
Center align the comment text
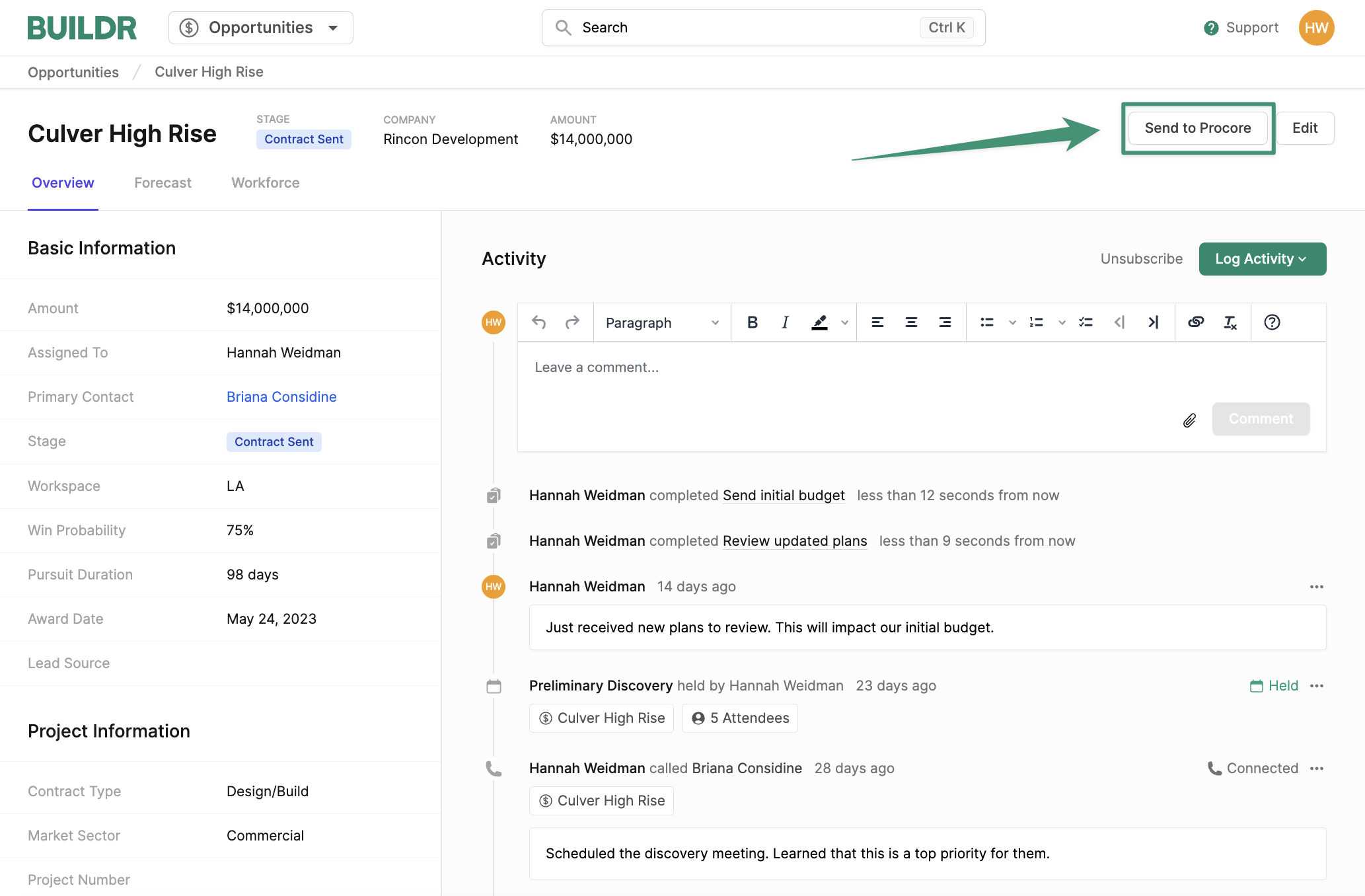[x=911, y=322]
